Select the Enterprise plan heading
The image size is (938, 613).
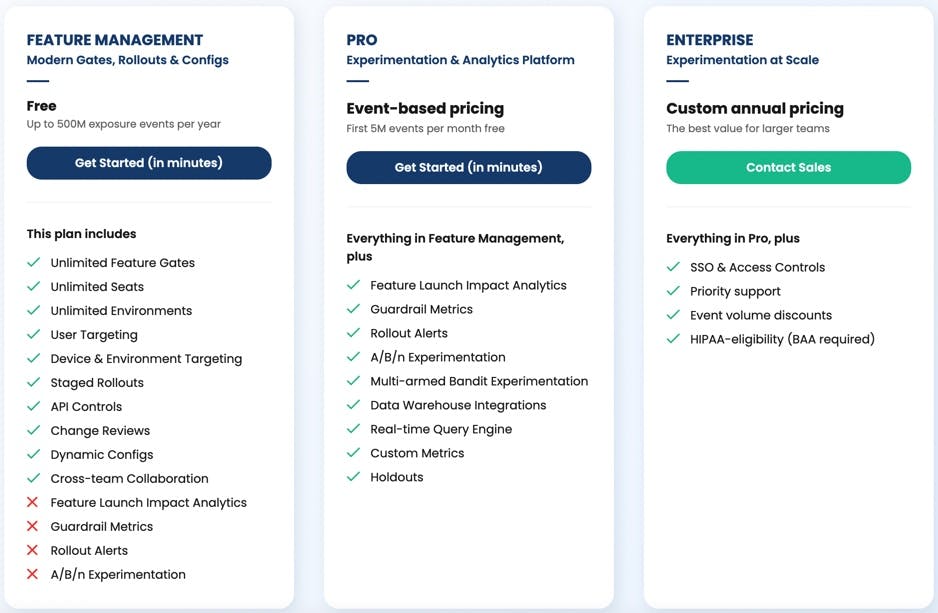tap(709, 41)
